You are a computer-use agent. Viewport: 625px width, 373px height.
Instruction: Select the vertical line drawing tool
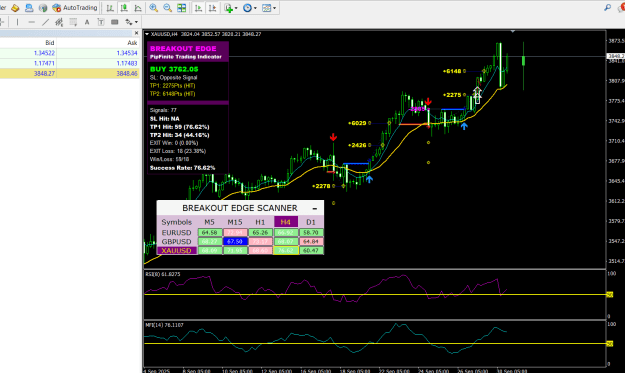coord(18,22)
